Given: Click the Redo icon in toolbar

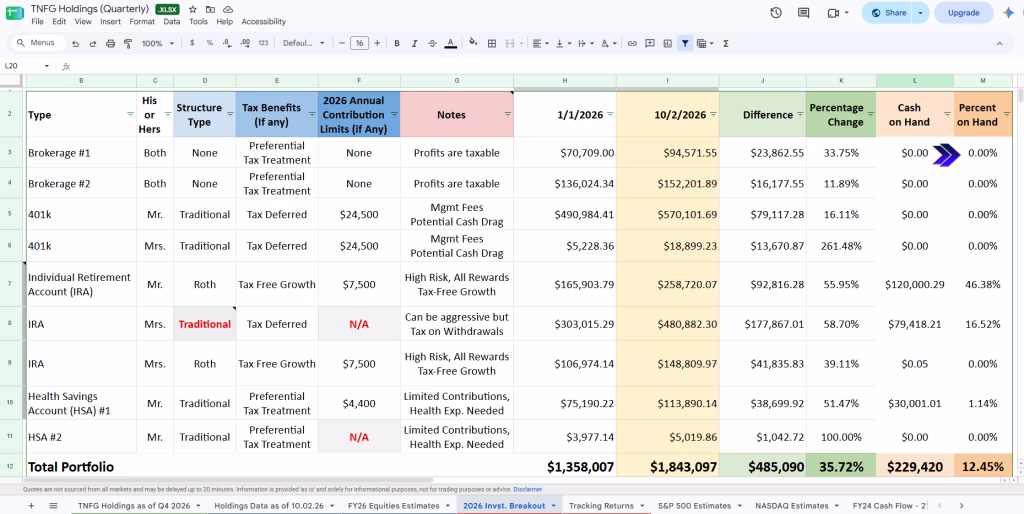Looking at the screenshot, I should [93, 44].
